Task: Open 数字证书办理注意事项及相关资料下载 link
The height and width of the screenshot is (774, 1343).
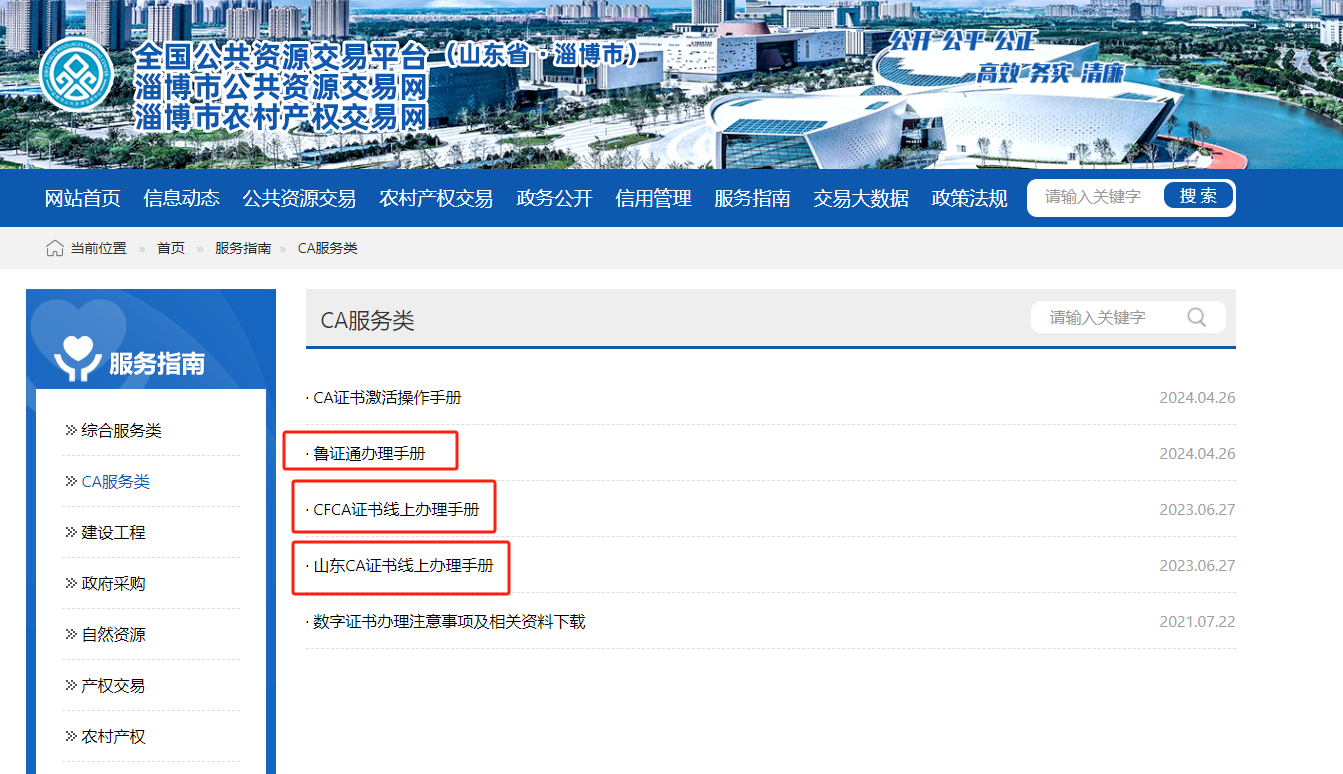Action: point(449,621)
